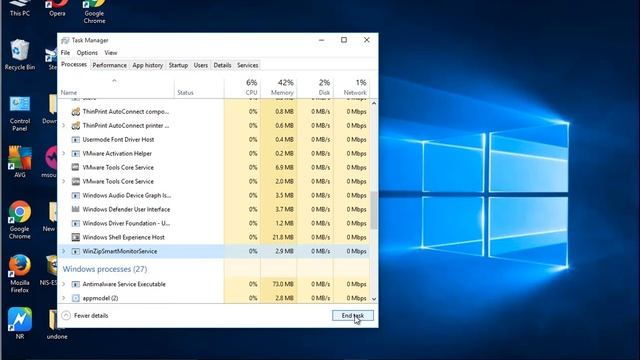The height and width of the screenshot is (360, 640).
Task: Click the Usermode Font Driver Host icon
Action: (x=76, y=140)
